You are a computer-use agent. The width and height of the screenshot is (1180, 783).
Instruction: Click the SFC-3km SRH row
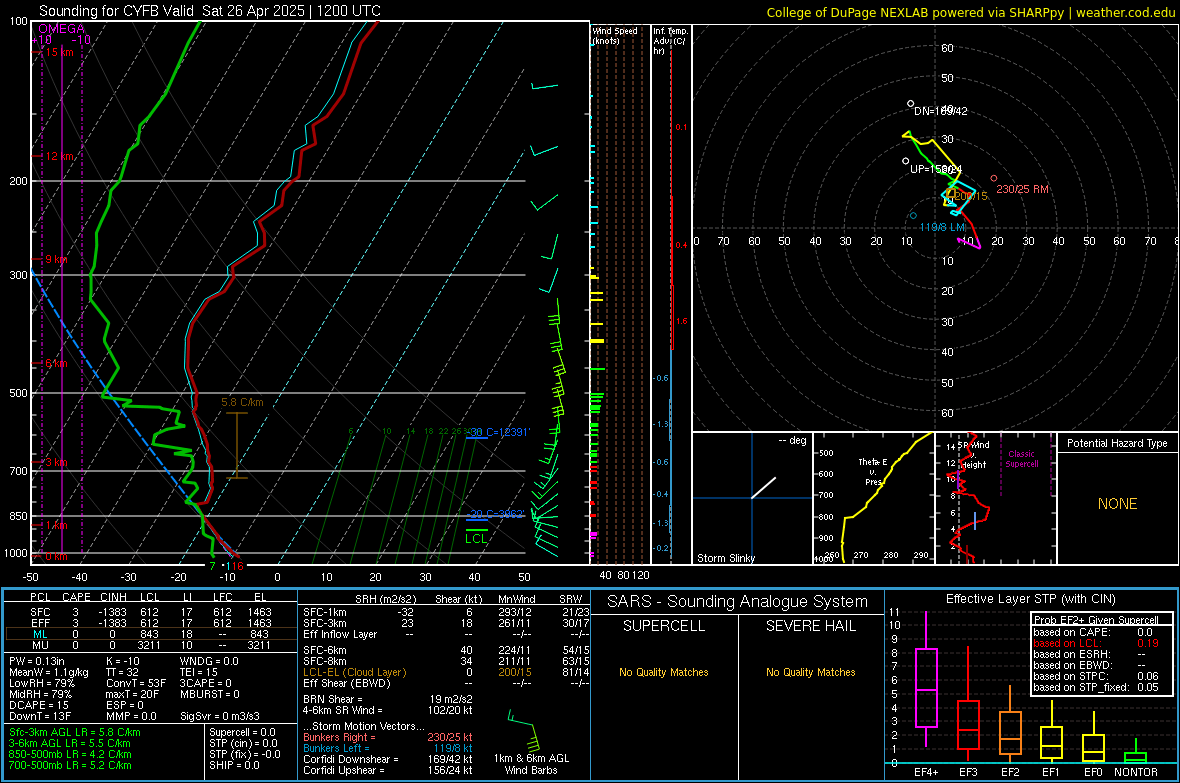[x=446, y=623]
